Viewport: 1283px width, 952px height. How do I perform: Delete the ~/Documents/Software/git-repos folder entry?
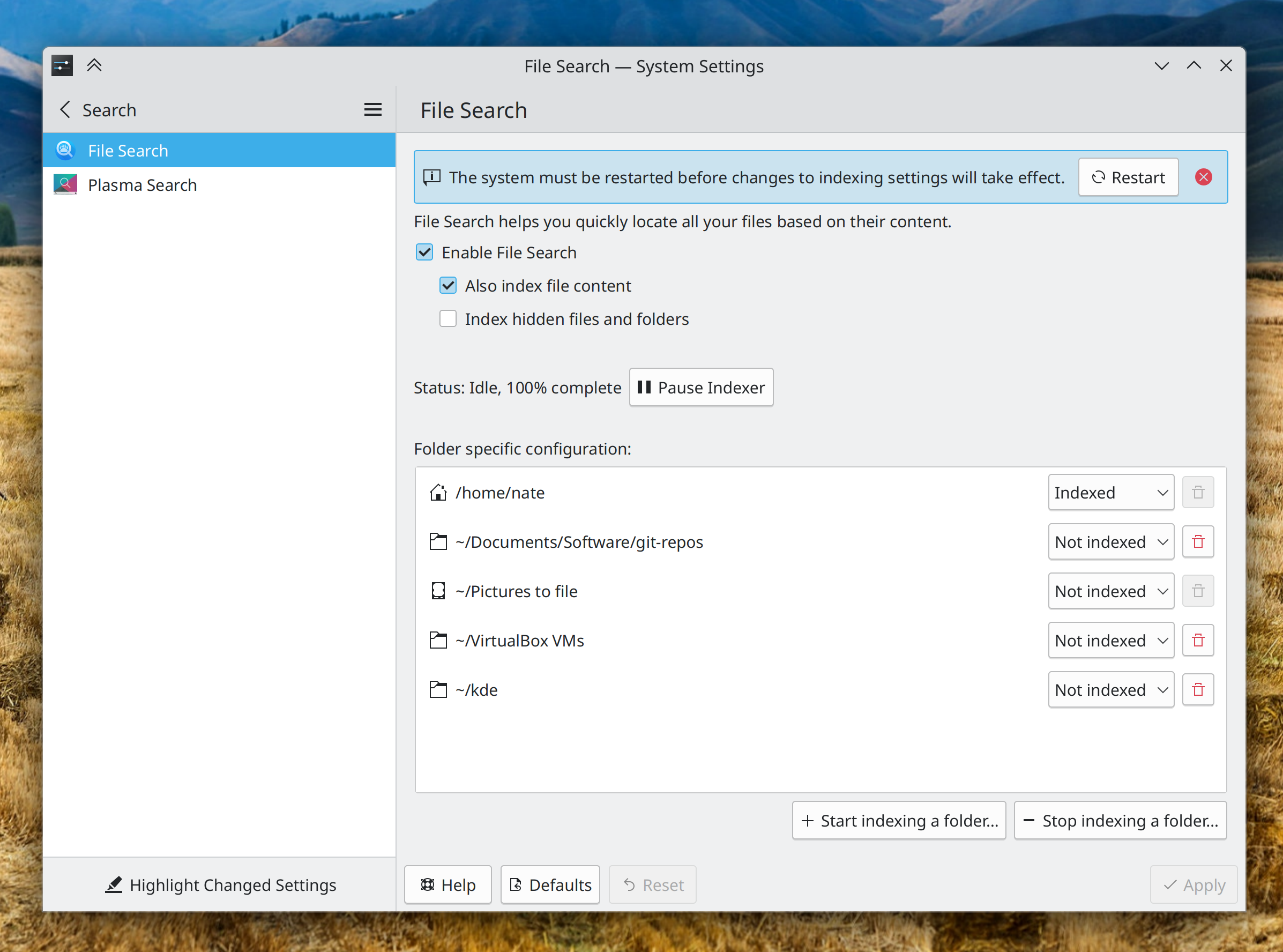pyautogui.click(x=1198, y=542)
